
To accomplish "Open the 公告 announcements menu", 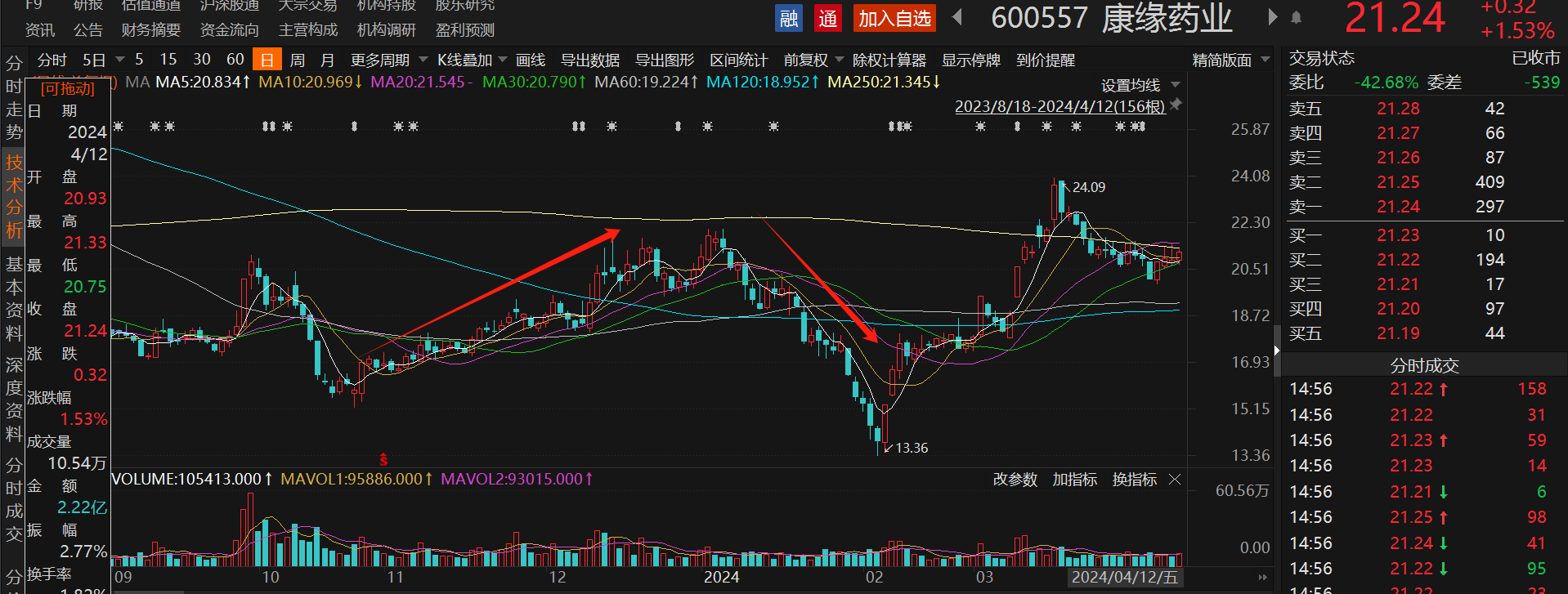I will [x=88, y=30].
